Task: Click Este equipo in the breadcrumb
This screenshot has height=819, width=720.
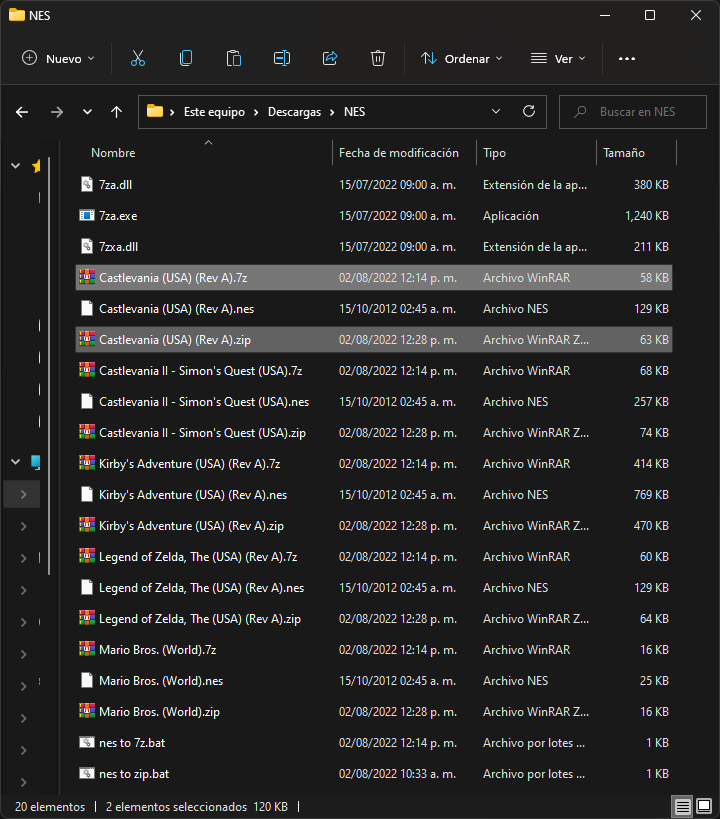Action: [214, 112]
